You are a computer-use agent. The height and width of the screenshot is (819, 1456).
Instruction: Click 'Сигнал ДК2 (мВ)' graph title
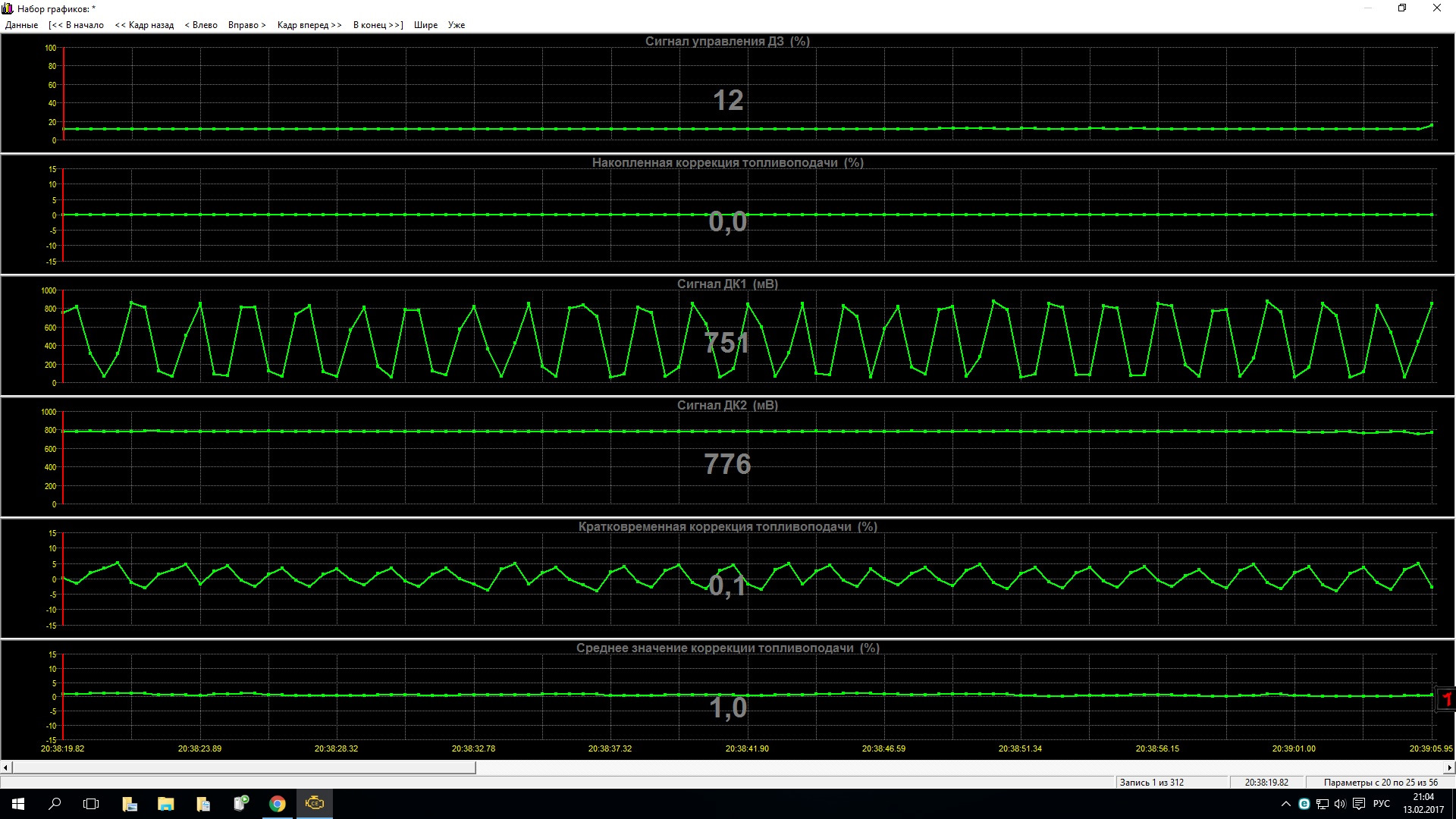pyautogui.click(x=727, y=405)
